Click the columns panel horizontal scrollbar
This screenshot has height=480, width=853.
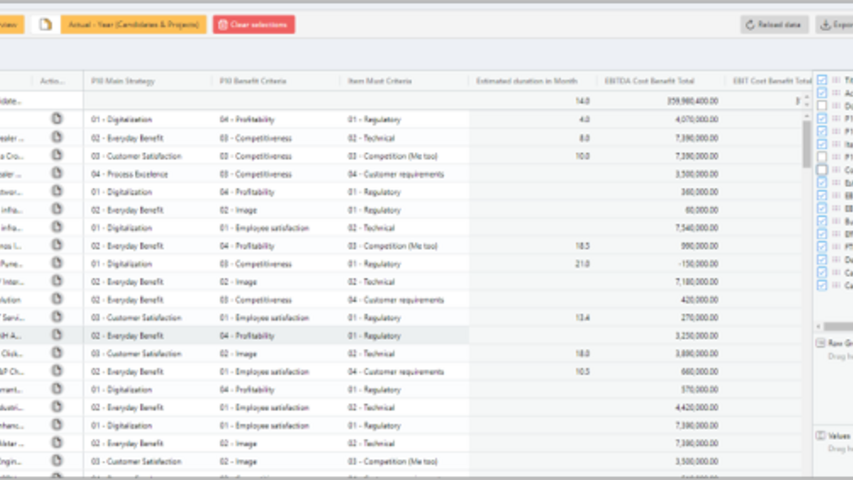[x=834, y=326]
